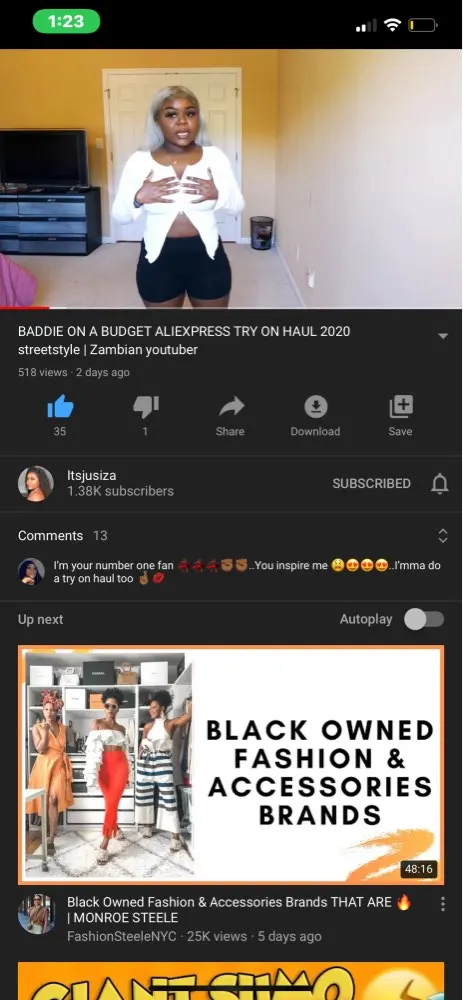This screenshot has height=1000, width=463.
Task: Tap the green 1:23 time status pill
Action: click(x=66, y=22)
